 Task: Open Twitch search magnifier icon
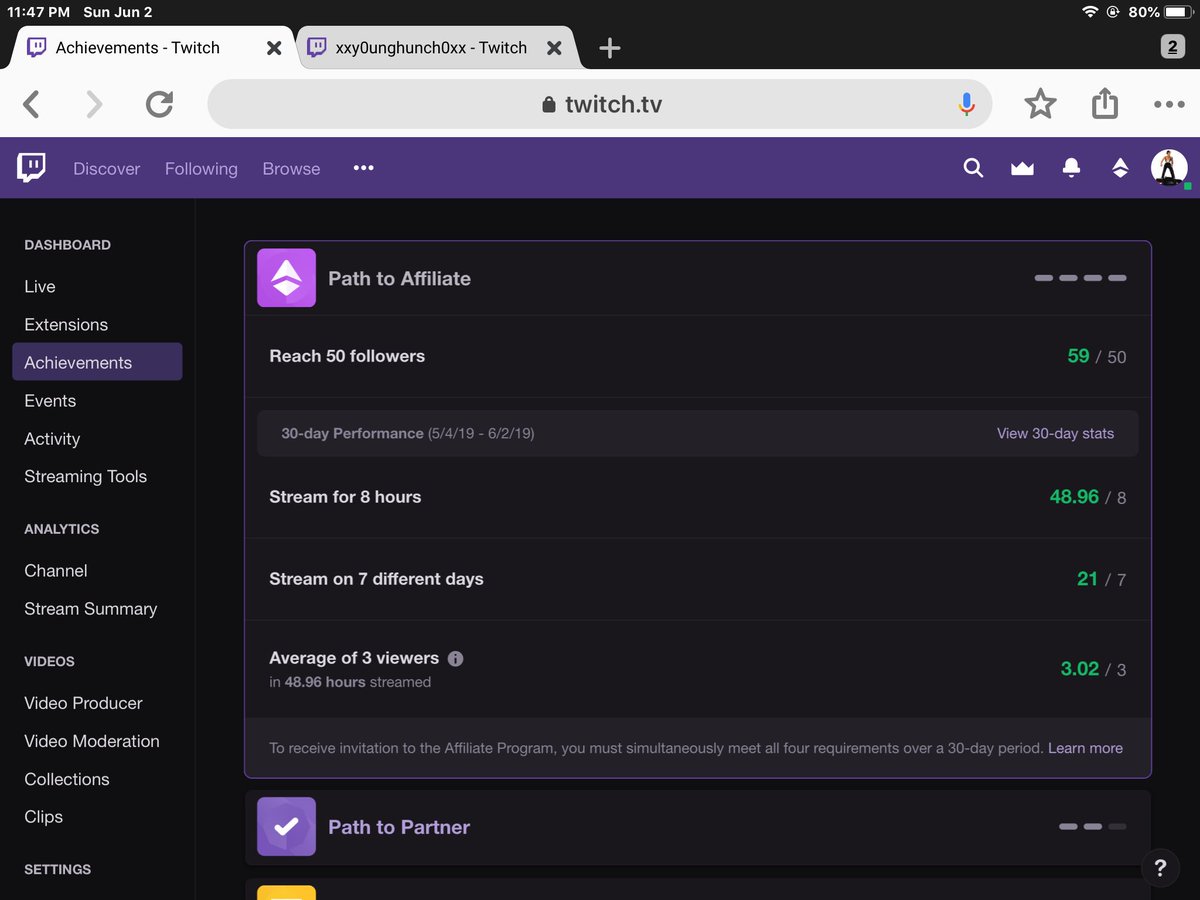click(x=973, y=168)
